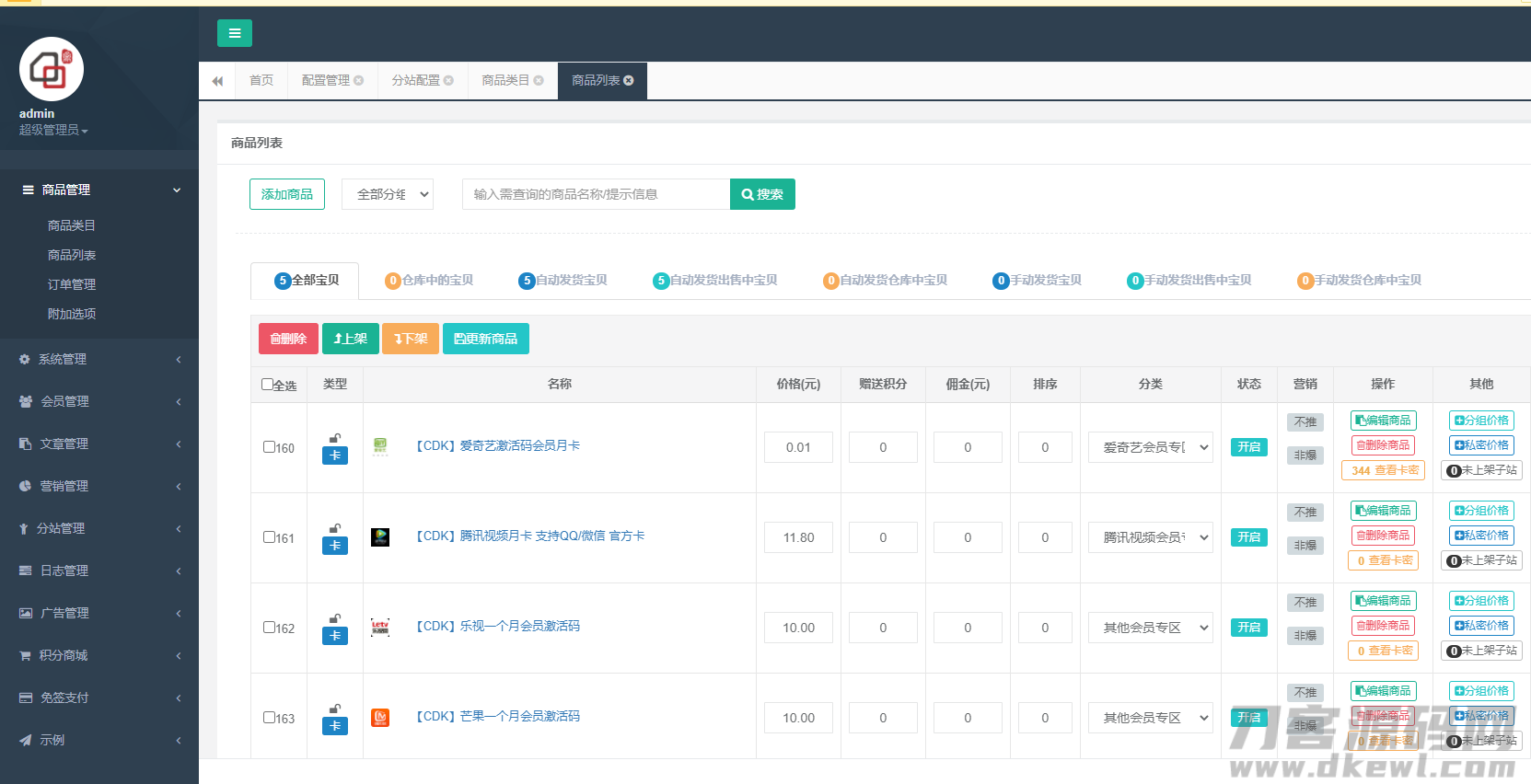
Task: Open the 全部分类 category dropdown
Action: tap(388, 194)
